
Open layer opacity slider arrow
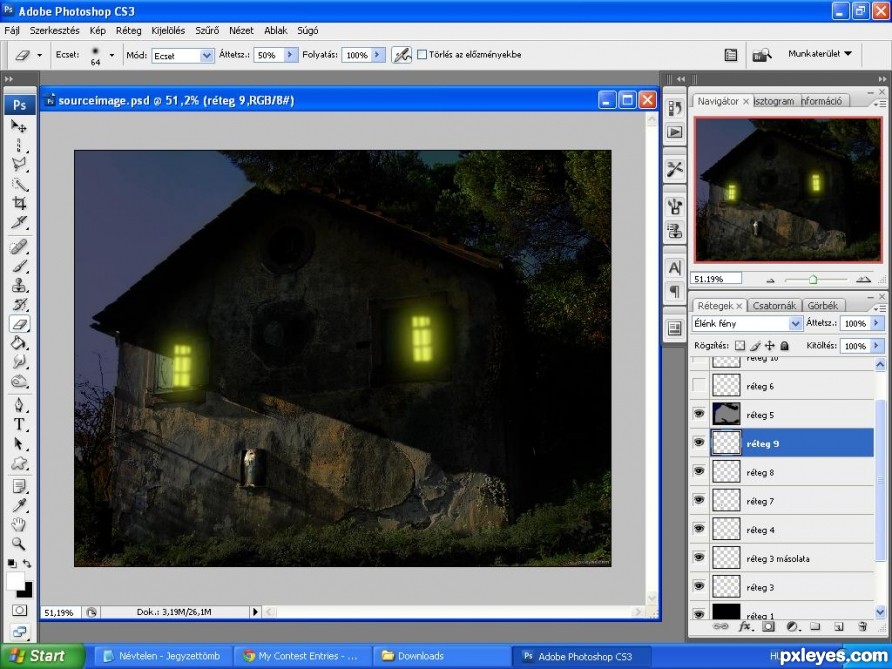point(877,323)
